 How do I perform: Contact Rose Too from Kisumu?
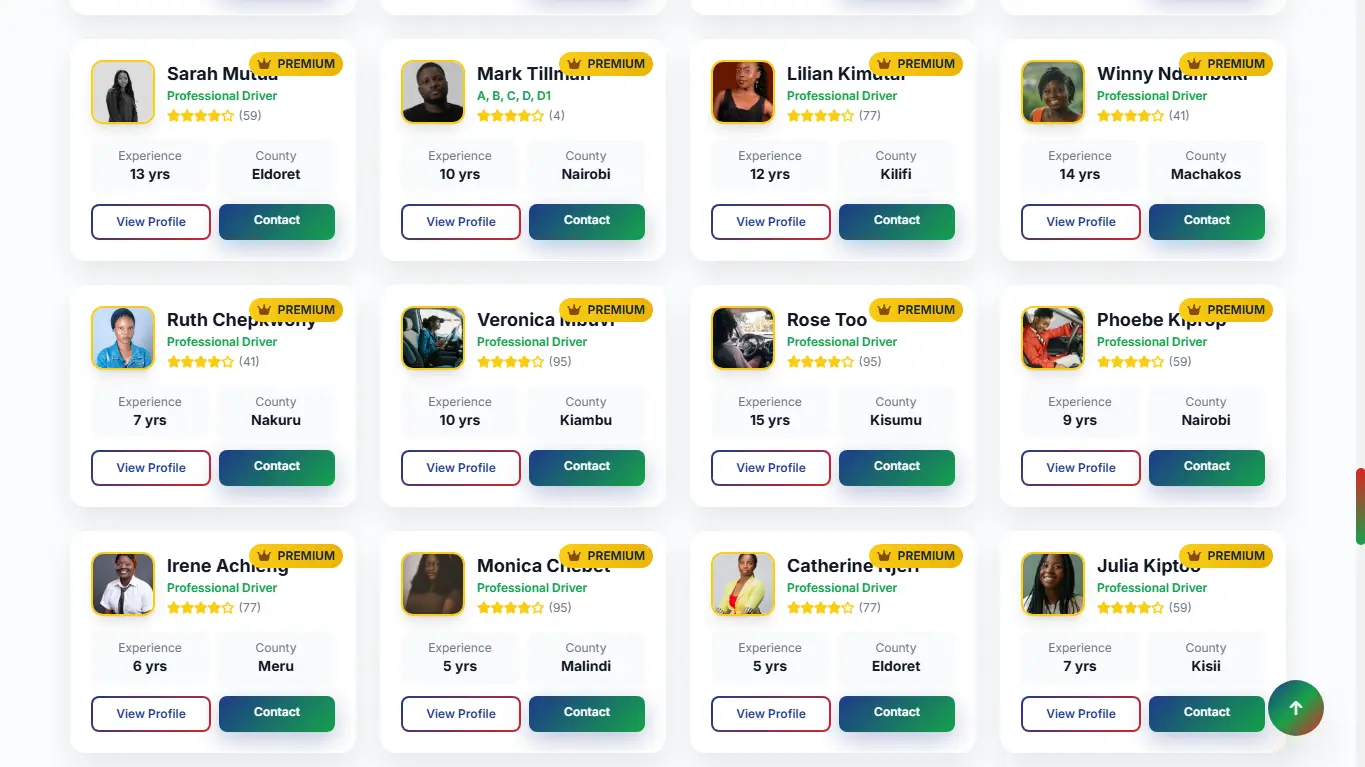click(x=896, y=467)
